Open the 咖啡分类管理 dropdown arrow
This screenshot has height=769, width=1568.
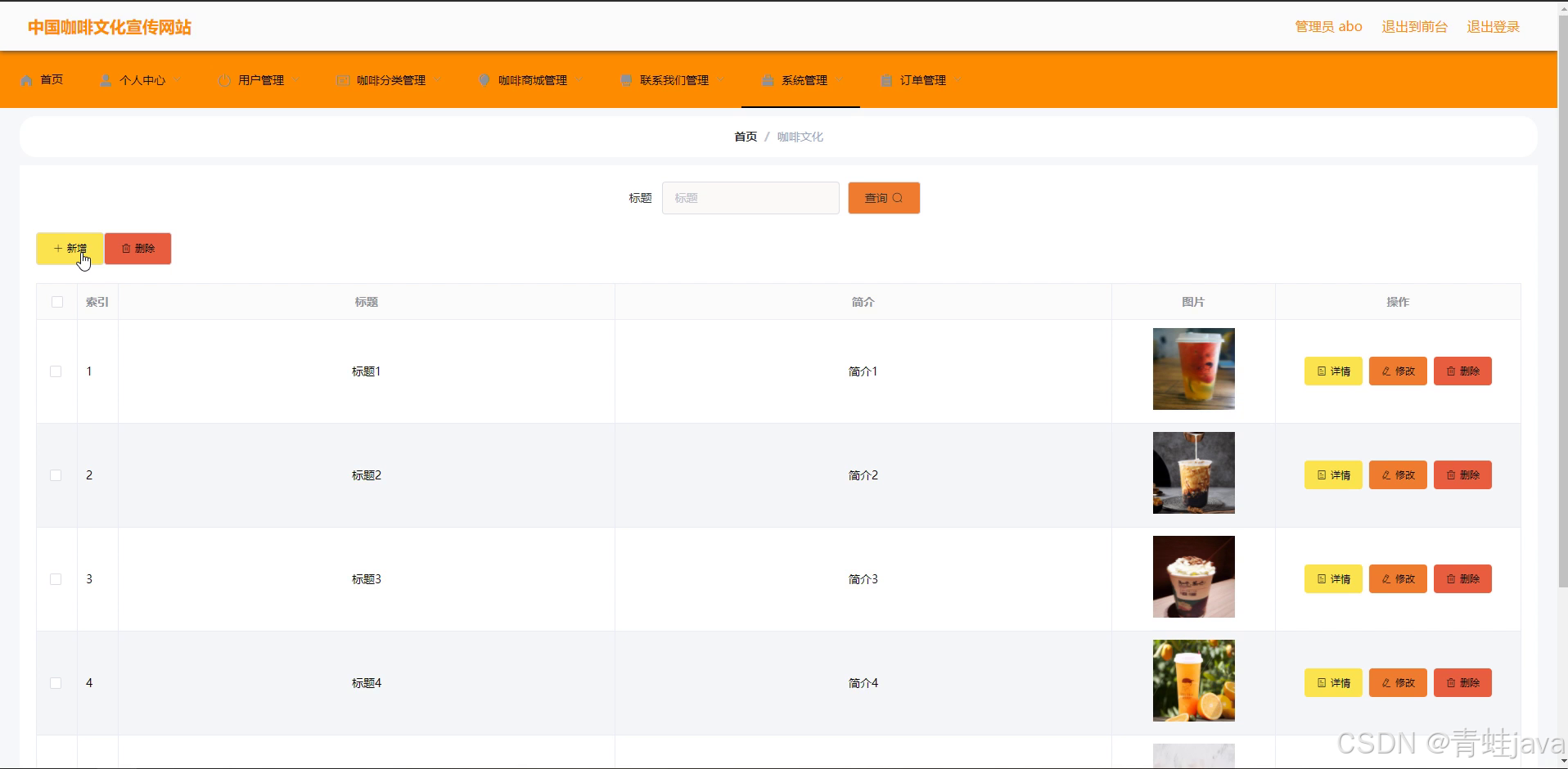tap(437, 80)
